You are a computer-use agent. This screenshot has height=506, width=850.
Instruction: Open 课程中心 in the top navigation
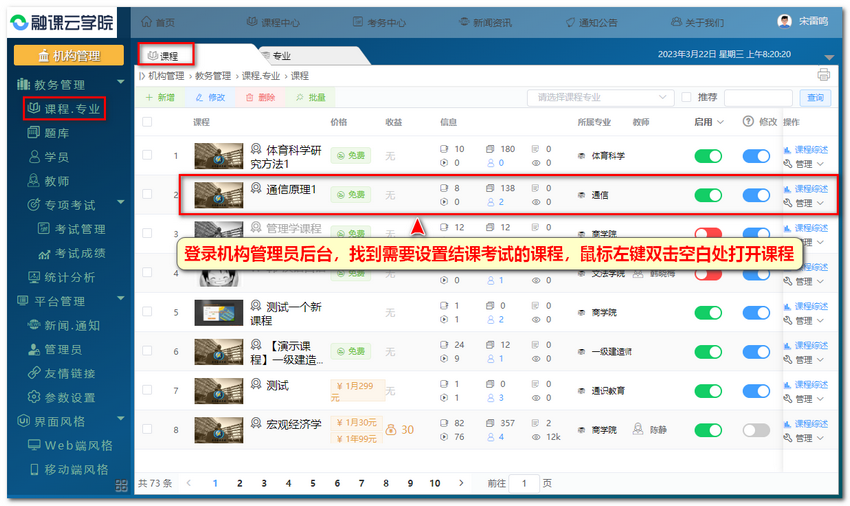click(273, 22)
